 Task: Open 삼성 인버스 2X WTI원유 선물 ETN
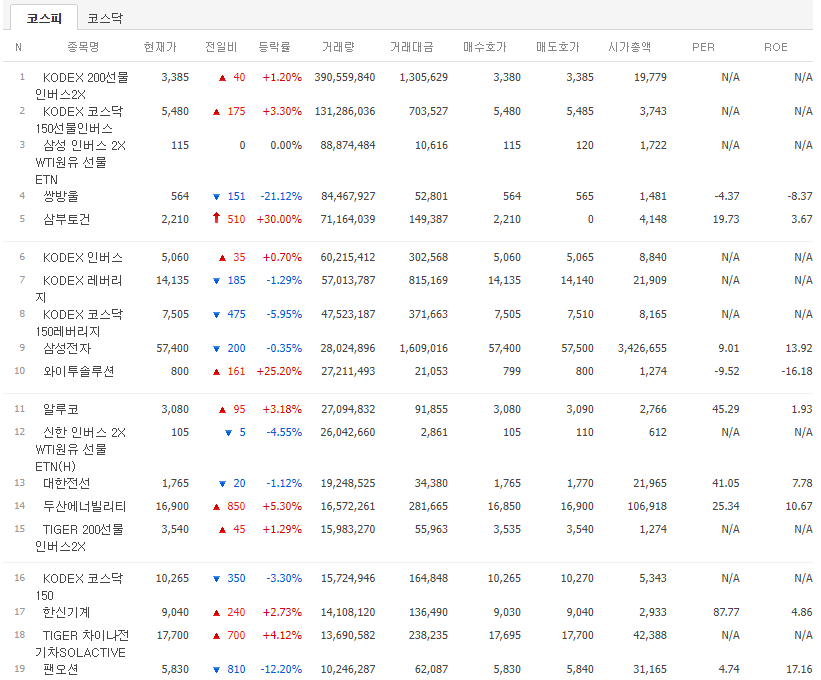click(81, 162)
